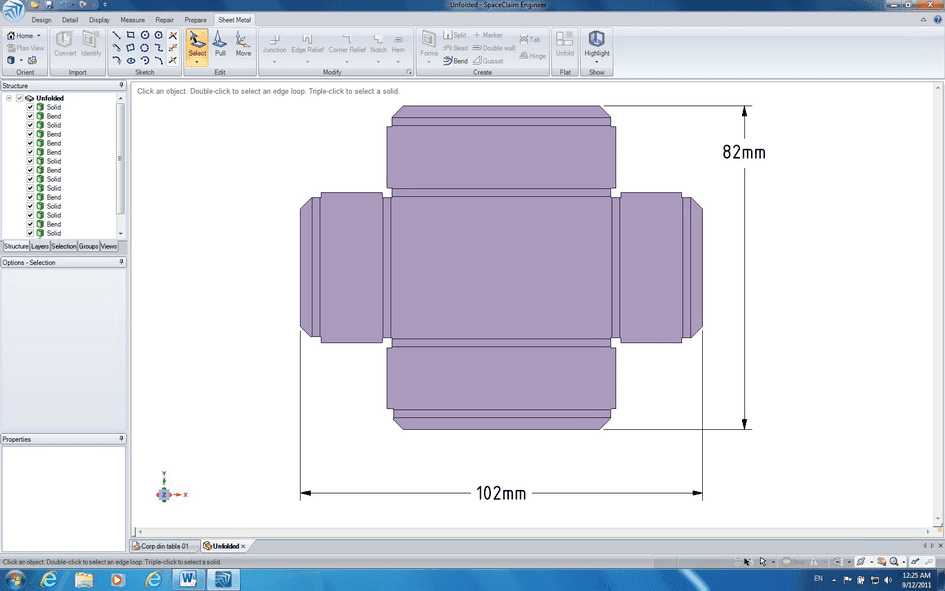Viewport: 945px width, 591px height.
Task: Select the Tangent Arc sketch tool
Action: pos(116,60)
